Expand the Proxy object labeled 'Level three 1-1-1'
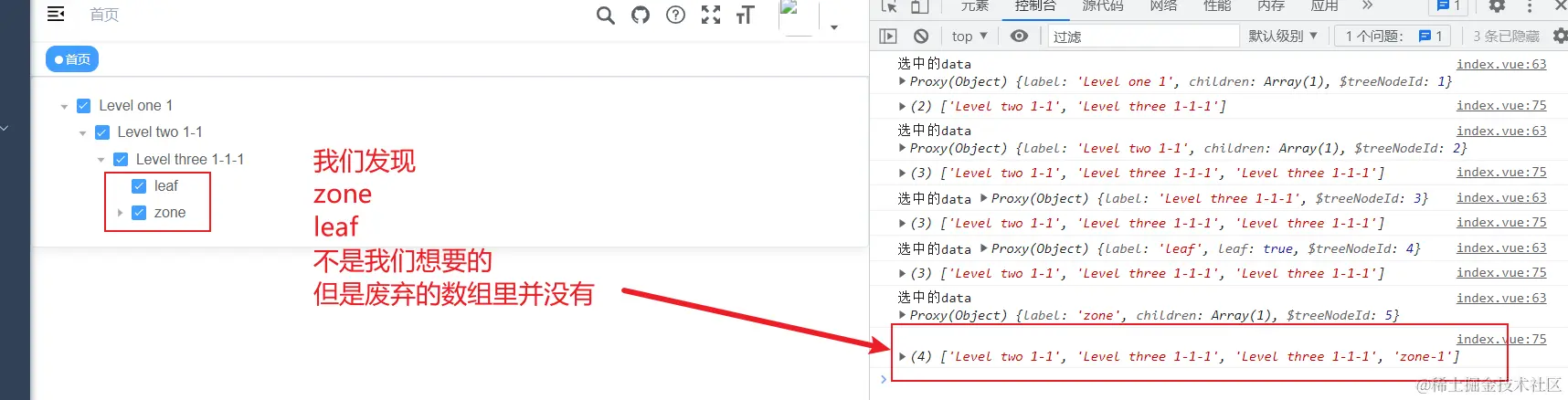The image size is (1568, 400). click(x=984, y=198)
